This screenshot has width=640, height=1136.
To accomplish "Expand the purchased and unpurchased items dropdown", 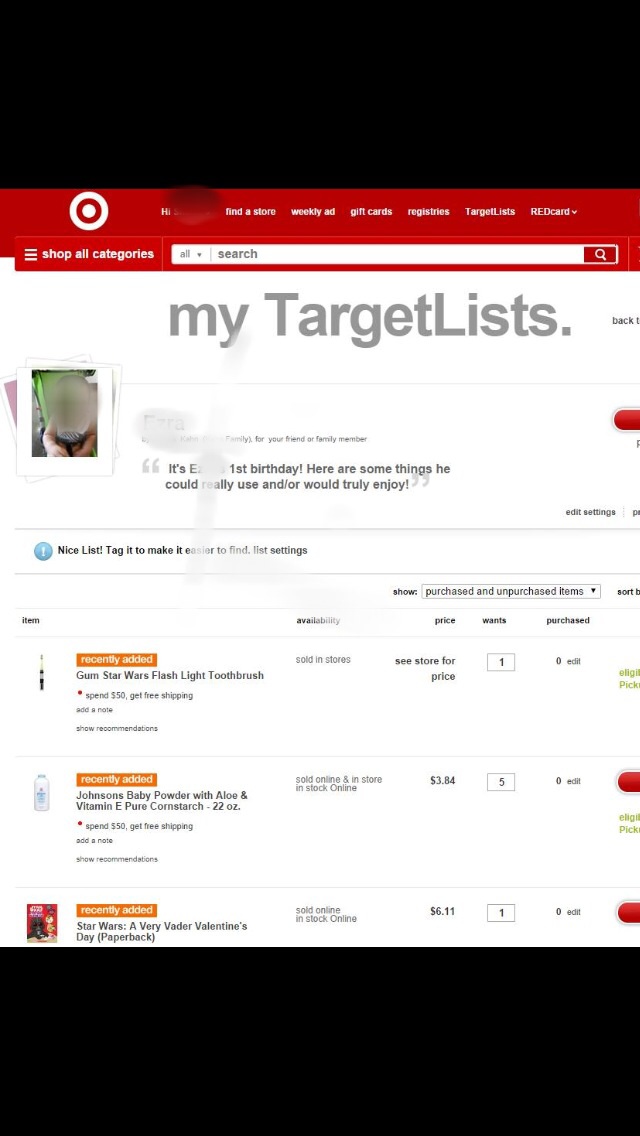I will point(511,591).
